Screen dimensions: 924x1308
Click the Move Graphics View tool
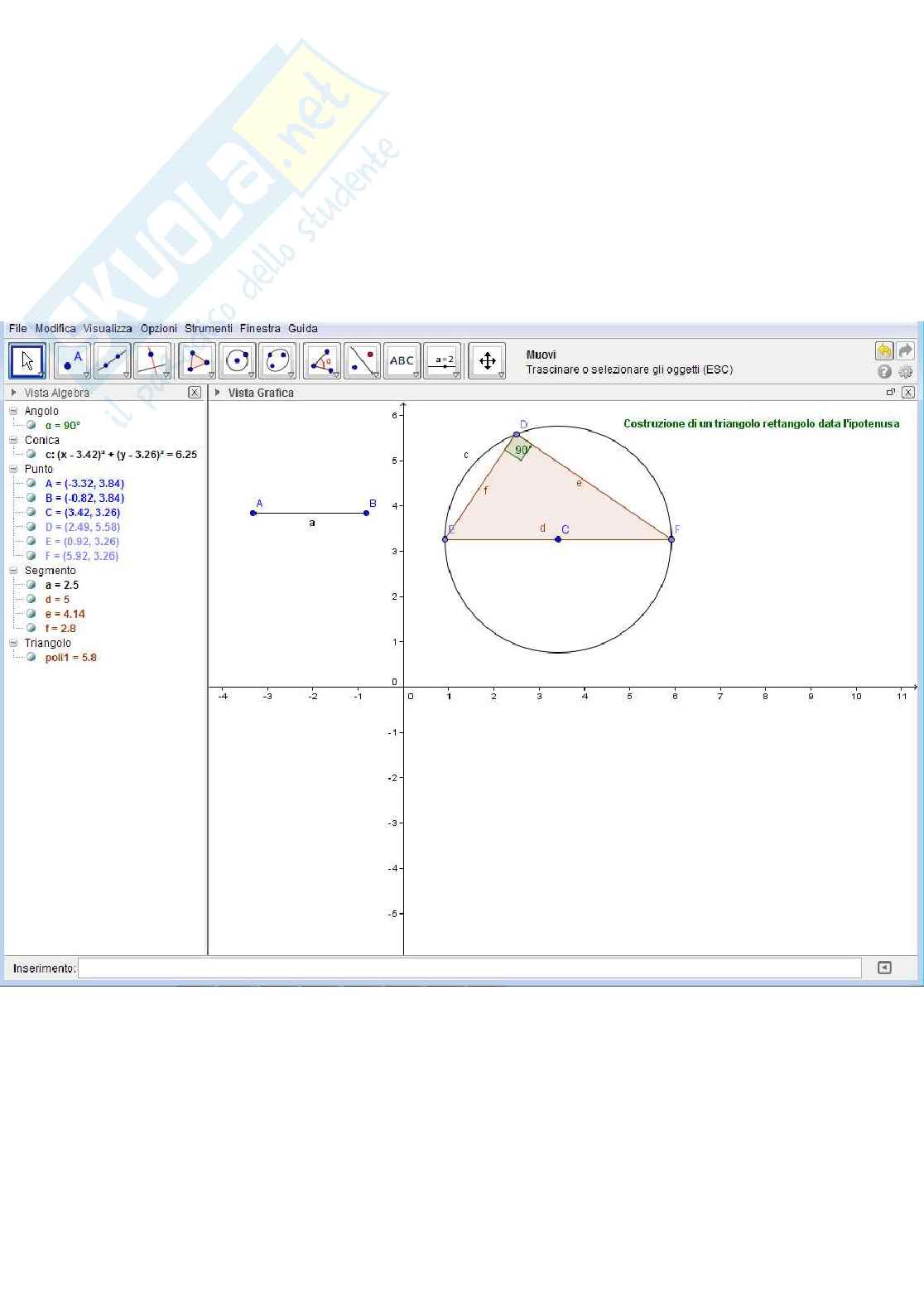pos(487,361)
